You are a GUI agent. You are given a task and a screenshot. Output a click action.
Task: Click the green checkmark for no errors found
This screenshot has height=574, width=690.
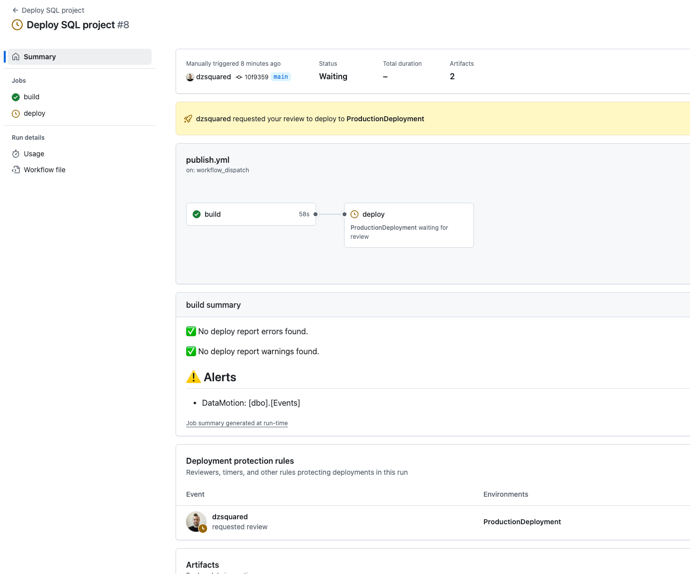tap(191, 331)
